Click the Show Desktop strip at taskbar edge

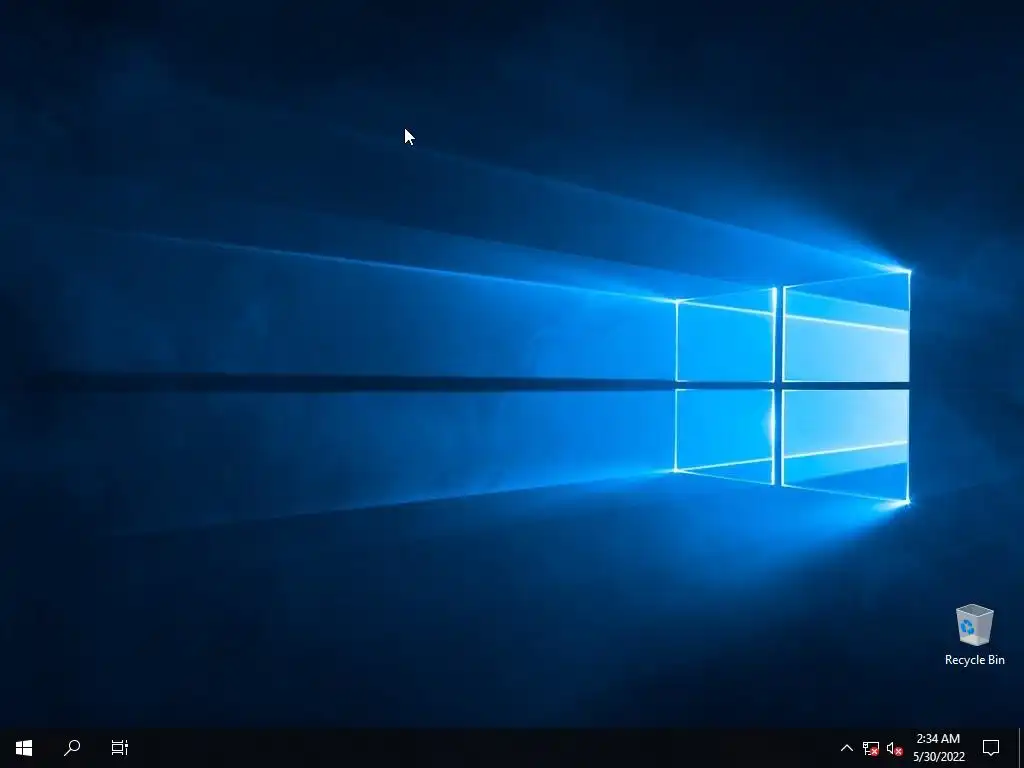coord(1021,748)
